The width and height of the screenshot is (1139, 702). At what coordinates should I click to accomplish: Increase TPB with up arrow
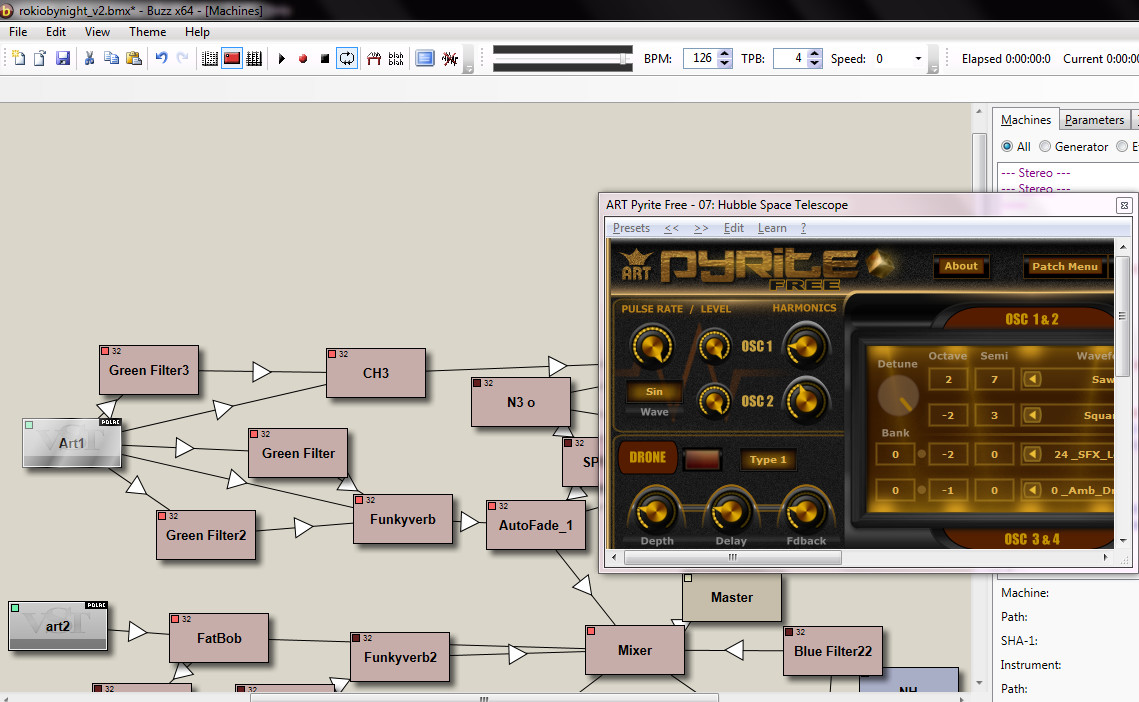(x=814, y=54)
